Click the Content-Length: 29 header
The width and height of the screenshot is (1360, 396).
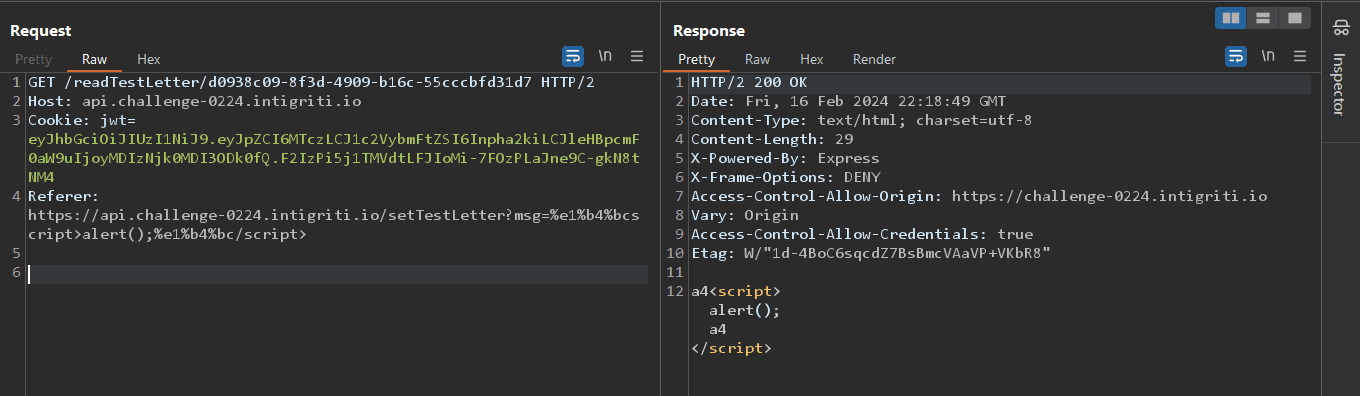coord(772,139)
